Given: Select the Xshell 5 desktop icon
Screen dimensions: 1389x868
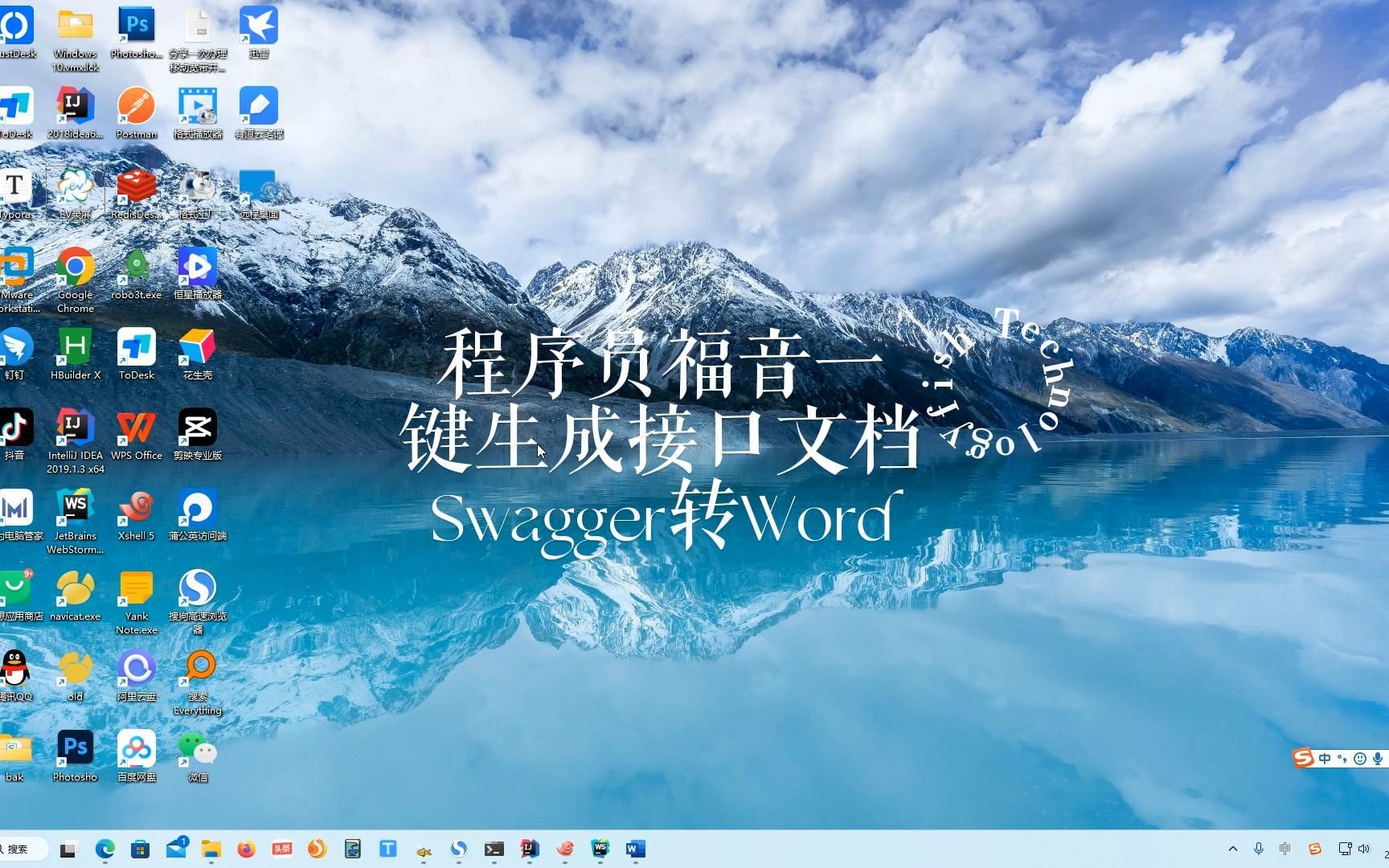Looking at the screenshot, I should 136,515.
